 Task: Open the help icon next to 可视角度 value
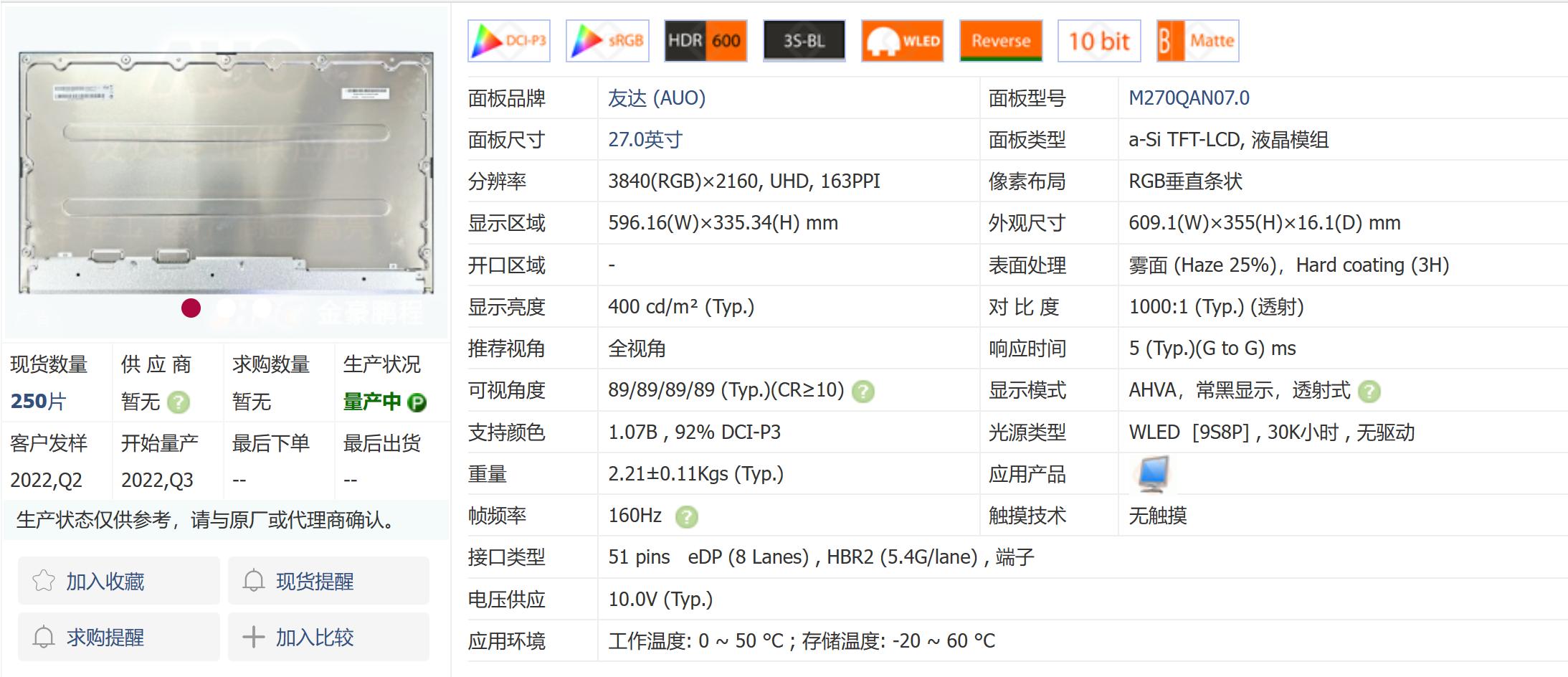click(x=863, y=391)
